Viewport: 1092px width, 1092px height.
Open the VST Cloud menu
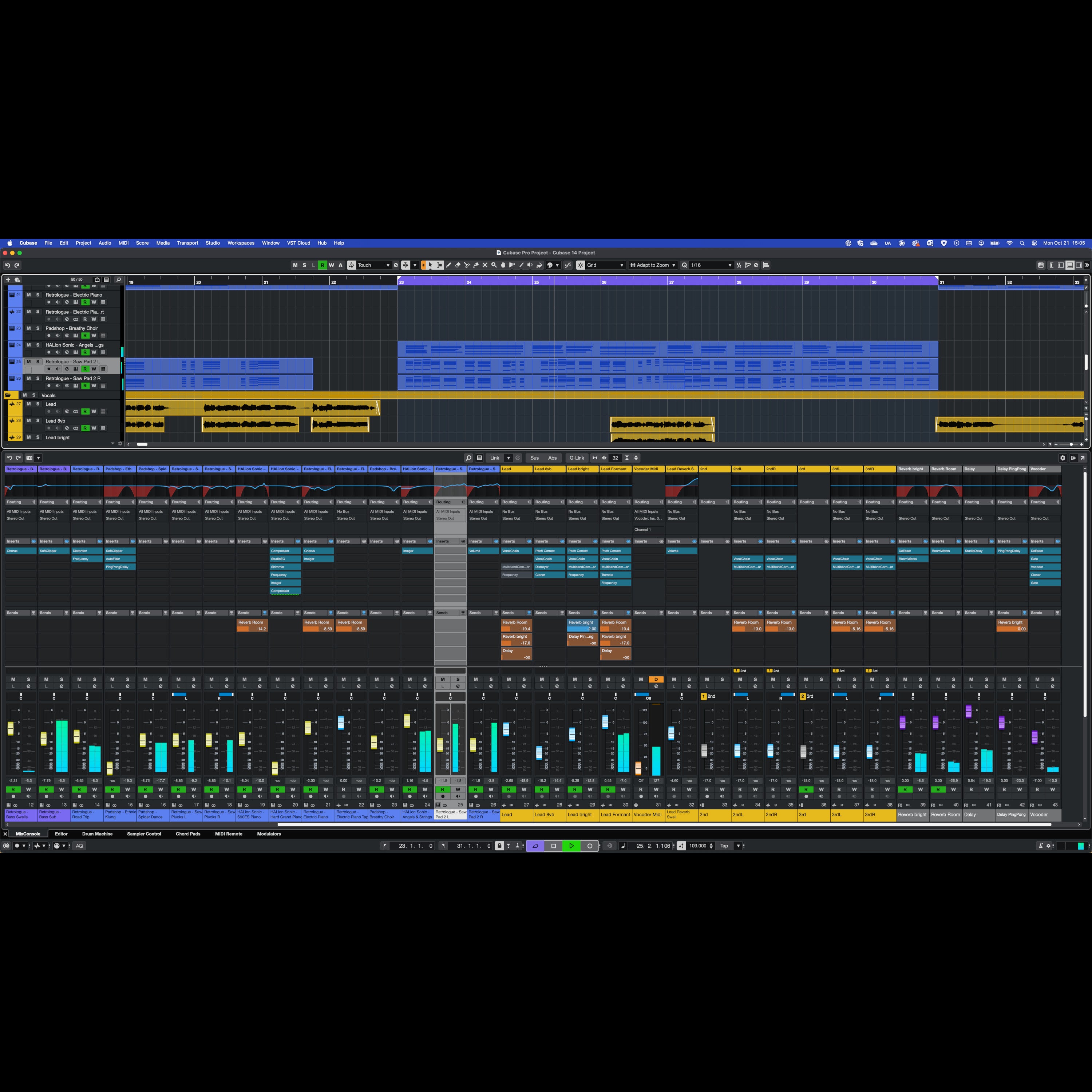click(298, 243)
